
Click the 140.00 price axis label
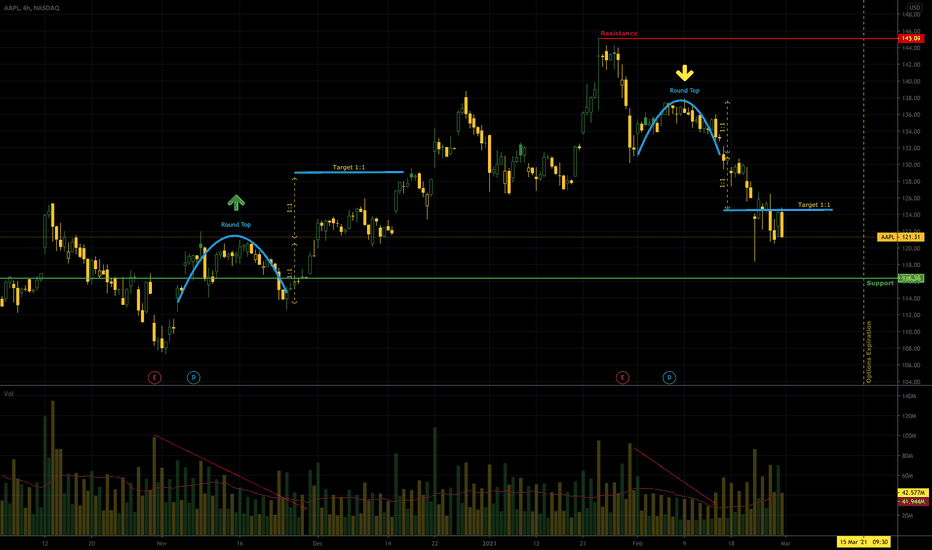(911, 81)
